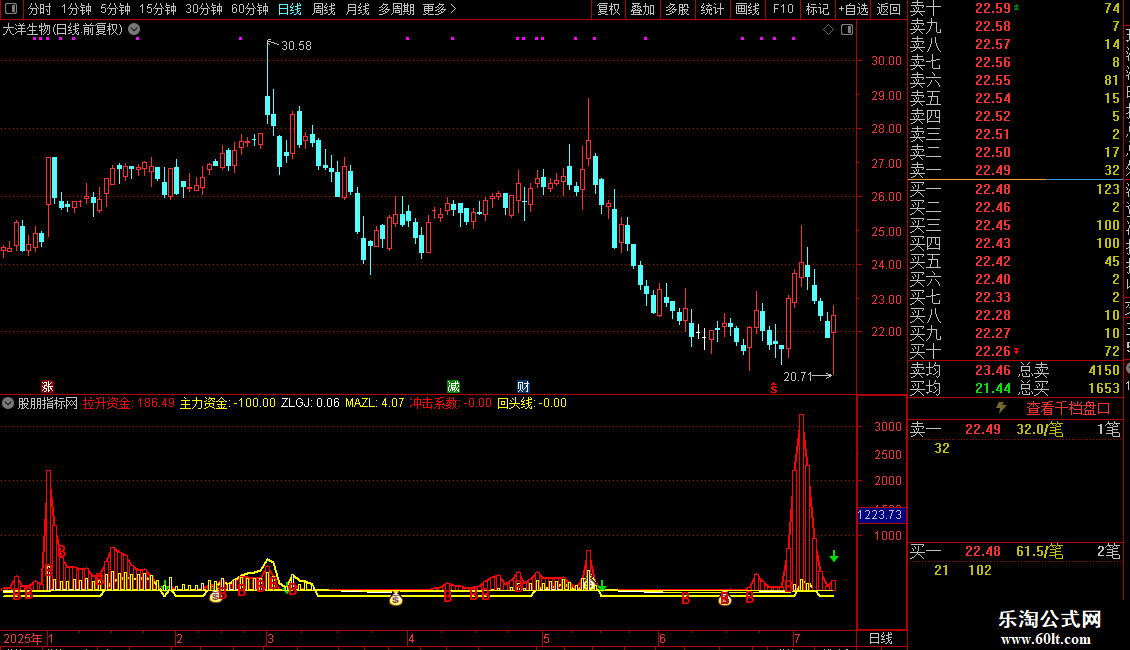Click the 买均 21.44 value

(992, 388)
